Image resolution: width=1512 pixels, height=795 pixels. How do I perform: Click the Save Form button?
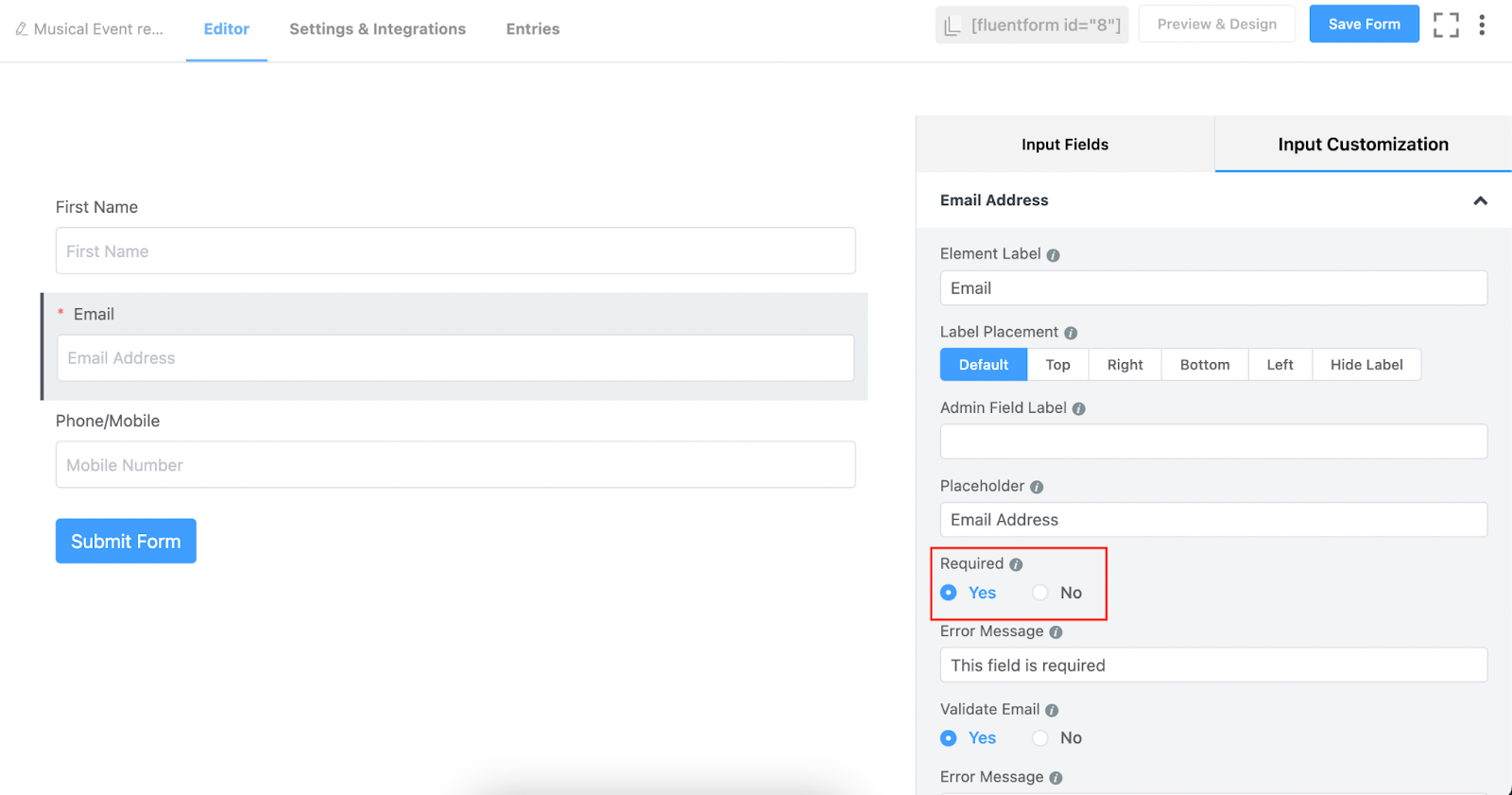(x=1364, y=25)
